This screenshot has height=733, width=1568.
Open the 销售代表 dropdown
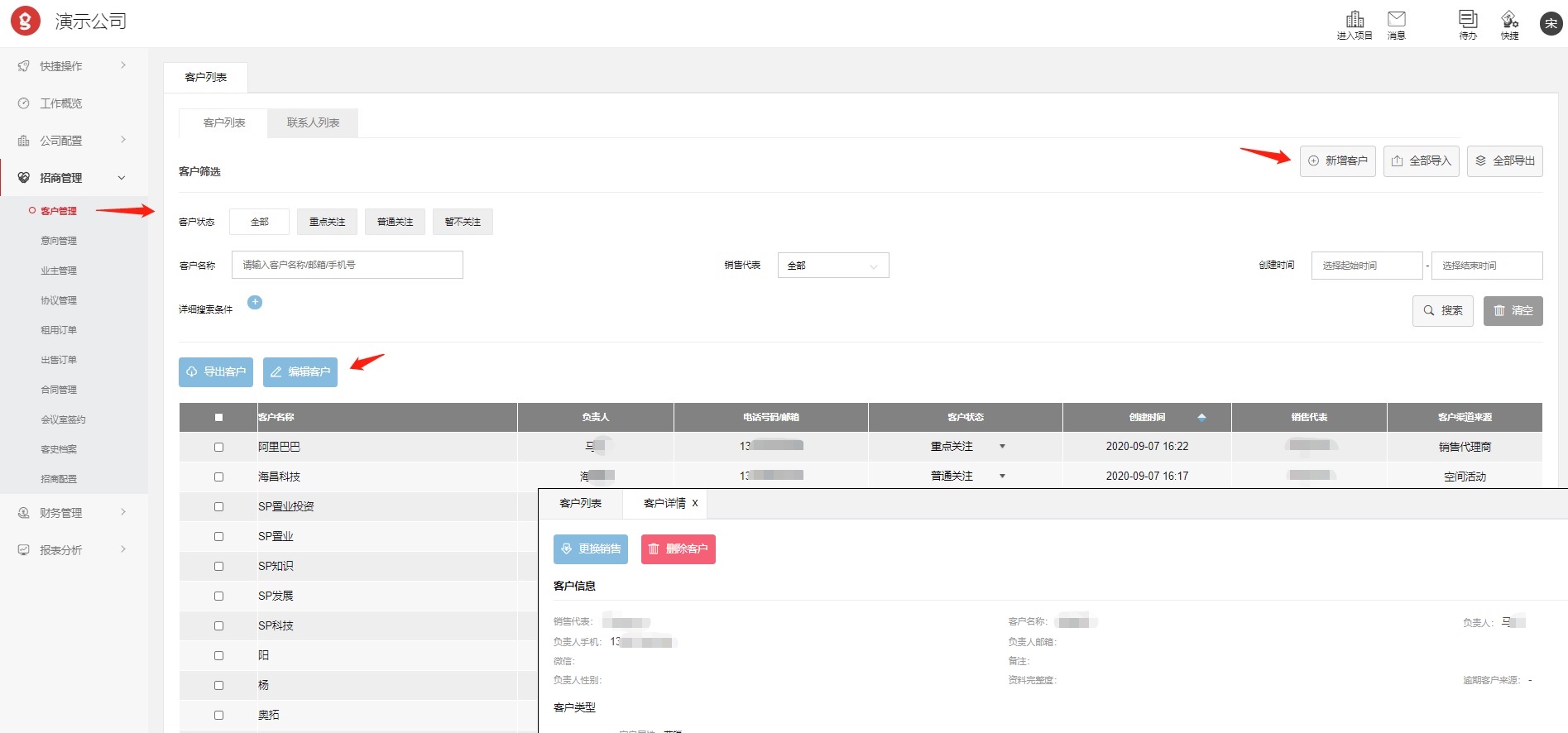[x=832, y=266]
